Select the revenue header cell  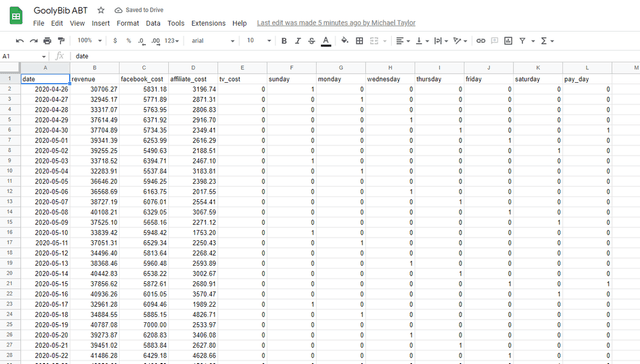click(x=94, y=79)
